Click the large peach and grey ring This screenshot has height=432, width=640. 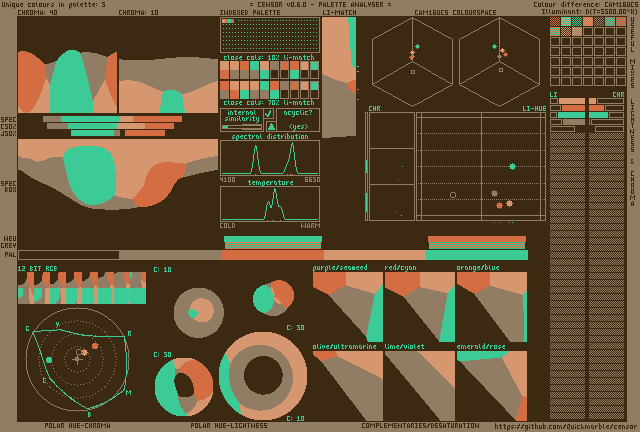tap(263, 376)
